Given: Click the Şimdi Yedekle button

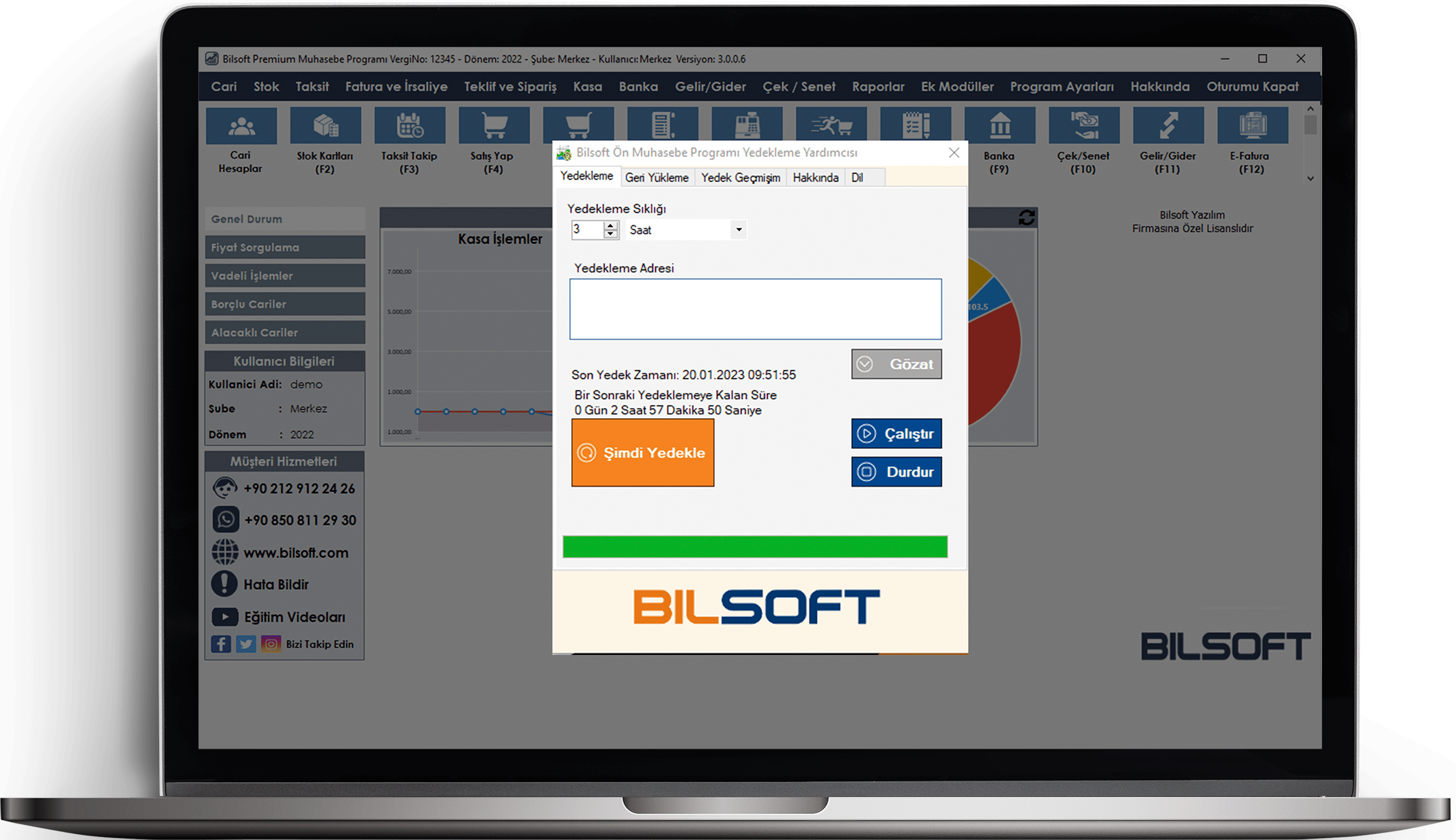Looking at the screenshot, I should 642,452.
